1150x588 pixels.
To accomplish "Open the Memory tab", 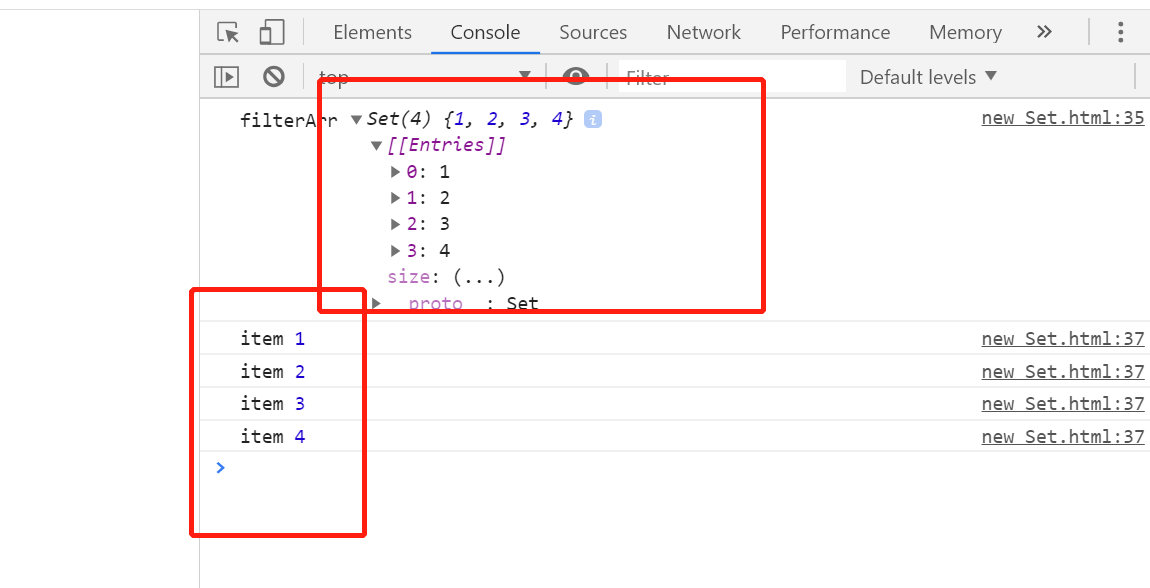I will 965,32.
